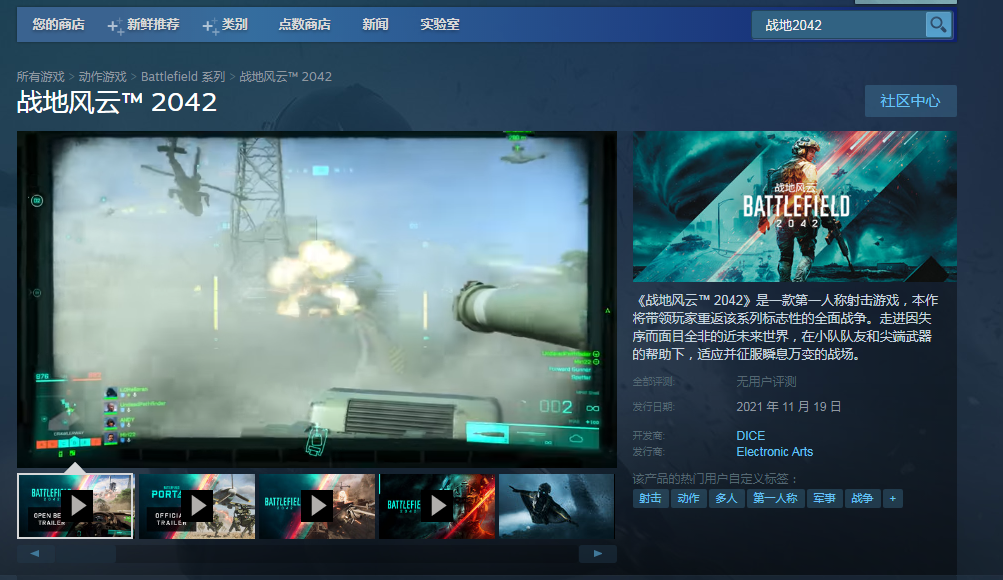1003x580 pixels.
Task: Click the 无用户评测 review text
Action: click(x=766, y=382)
